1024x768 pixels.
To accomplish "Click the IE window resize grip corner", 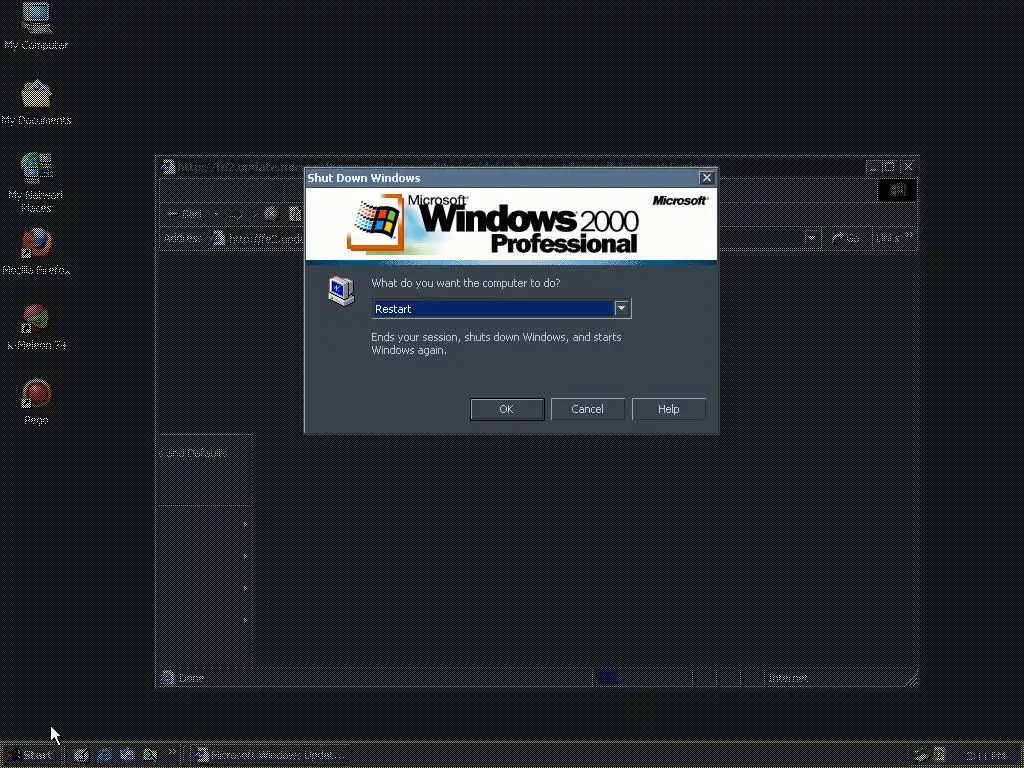I will (x=911, y=679).
